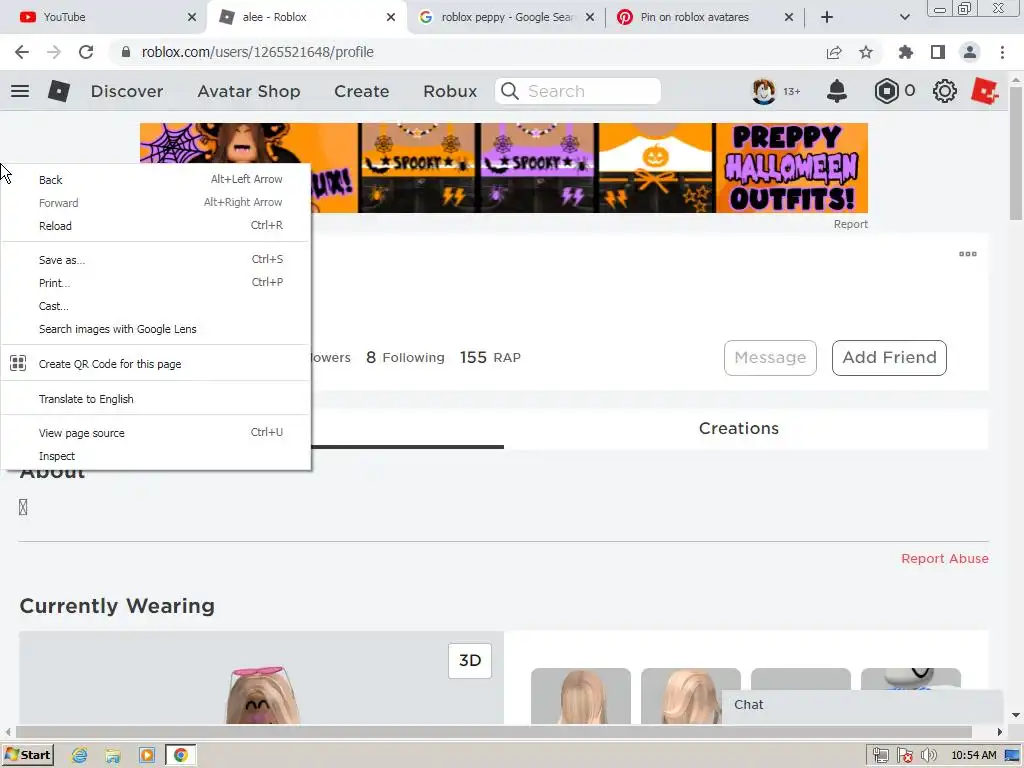
Task: Select View page source
Action: point(156,433)
